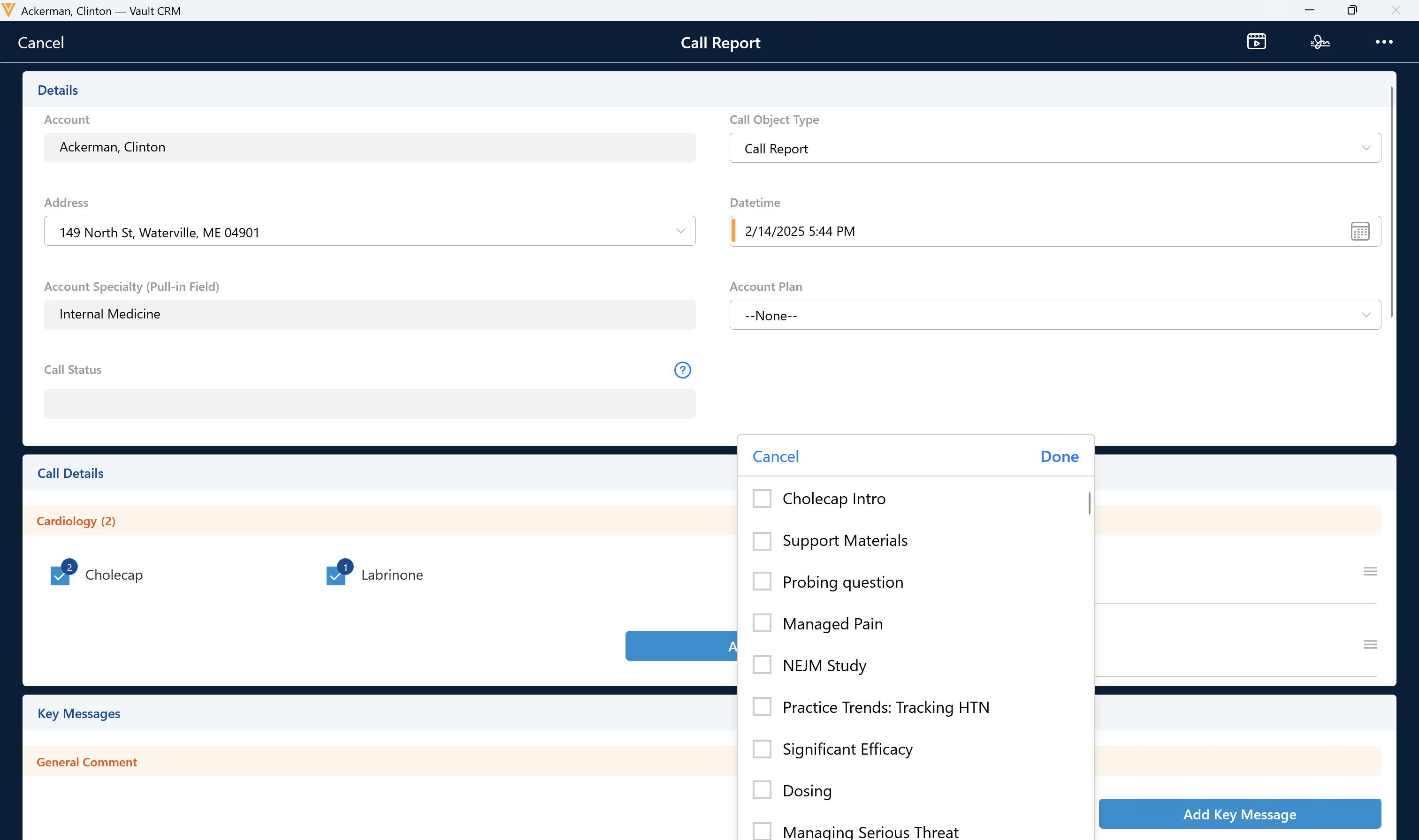Click the signature capture icon
The width and height of the screenshot is (1419, 840).
tap(1320, 42)
